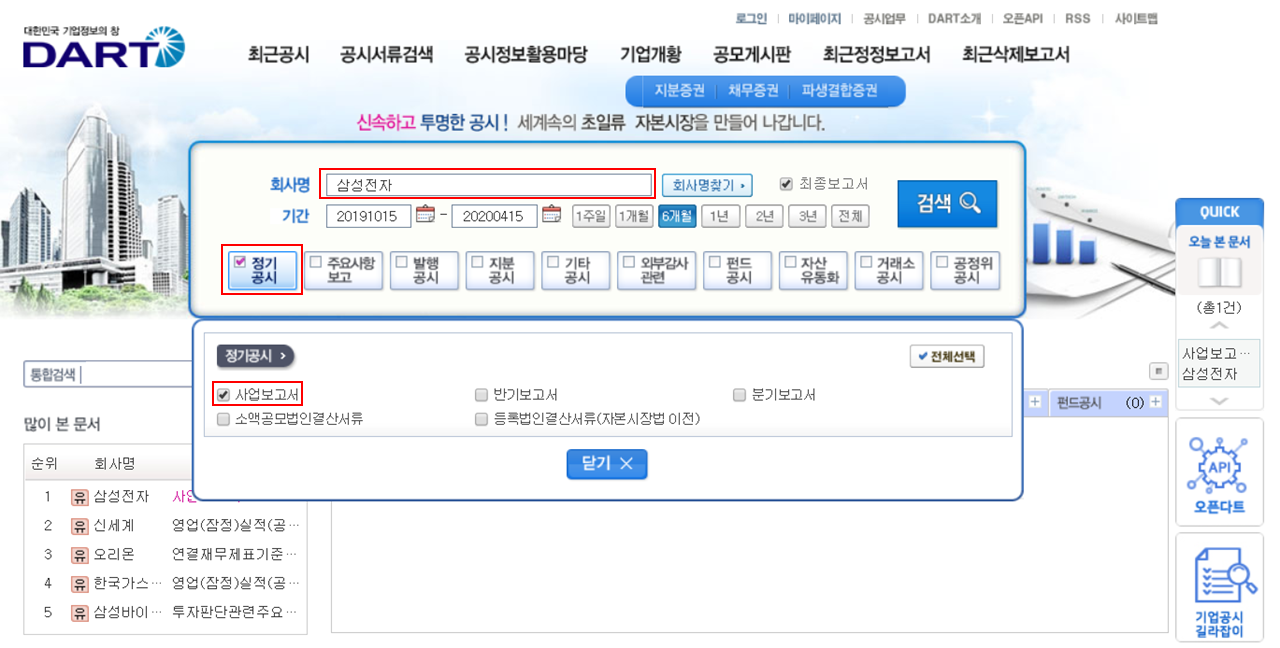Select the 채무증권 submenu item
Viewport: 1280px width, 648px height.
(x=753, y=91)
